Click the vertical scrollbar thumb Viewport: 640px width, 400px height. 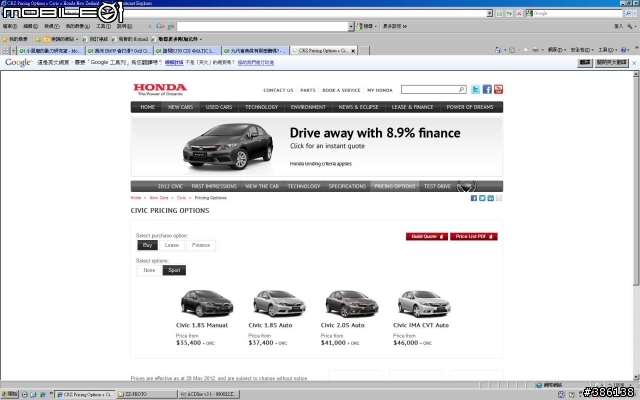click(x=636, y=182)
